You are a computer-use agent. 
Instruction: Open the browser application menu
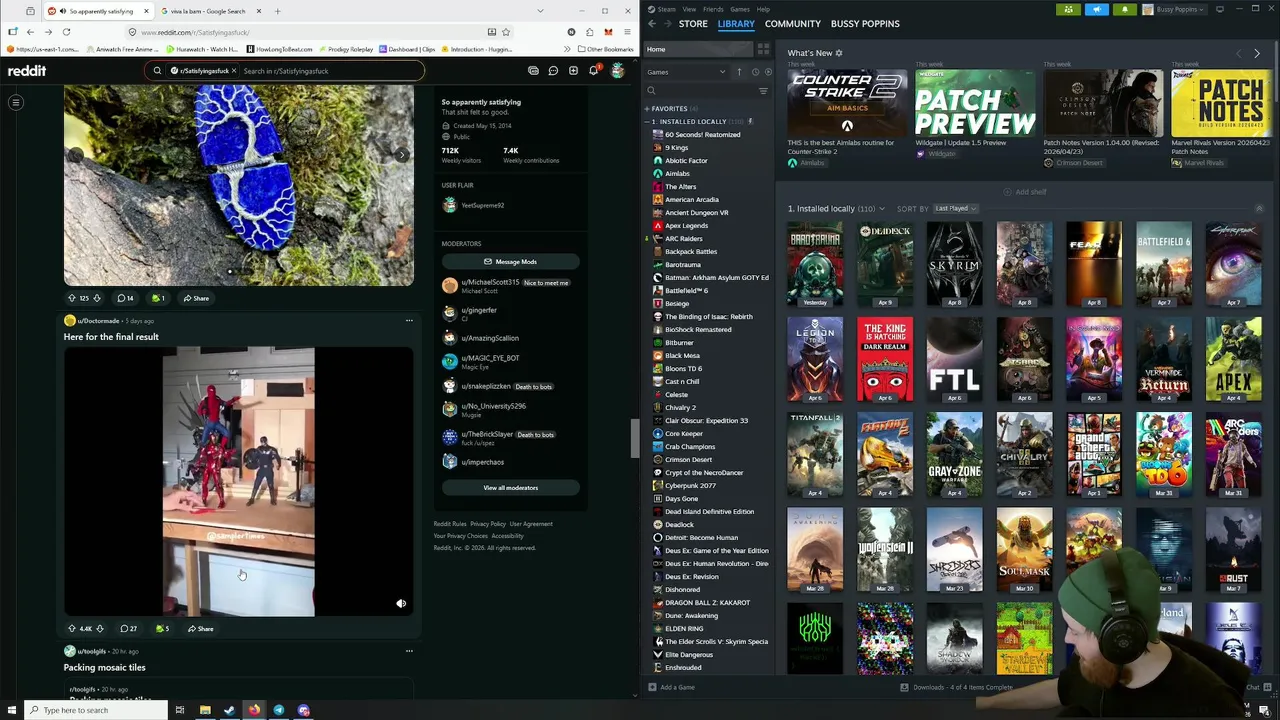(x=627, y=32)
